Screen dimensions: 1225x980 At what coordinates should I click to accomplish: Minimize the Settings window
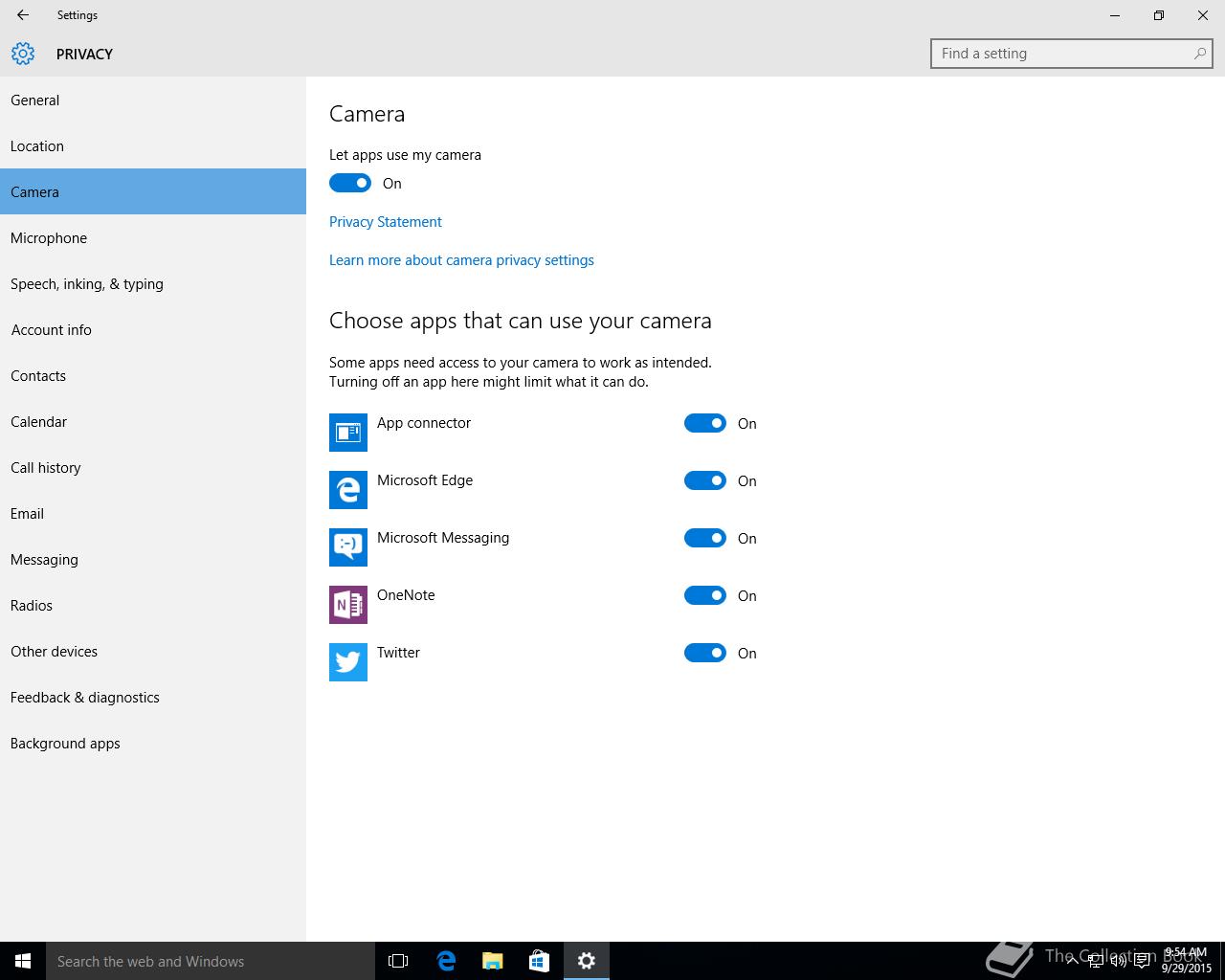click(x=1115, y=15)
